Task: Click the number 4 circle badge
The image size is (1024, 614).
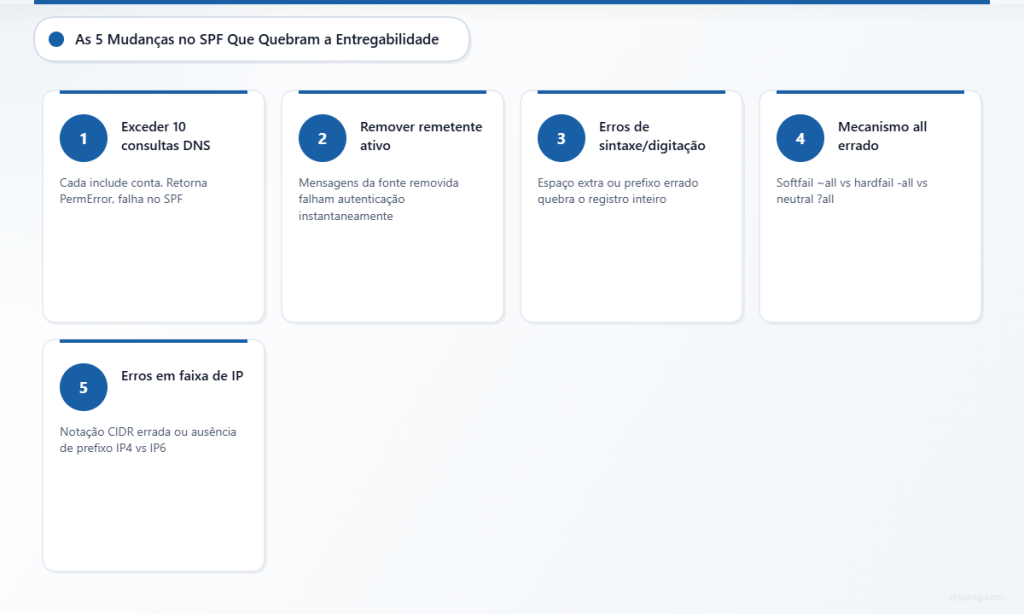Action: tap(801, 138)
